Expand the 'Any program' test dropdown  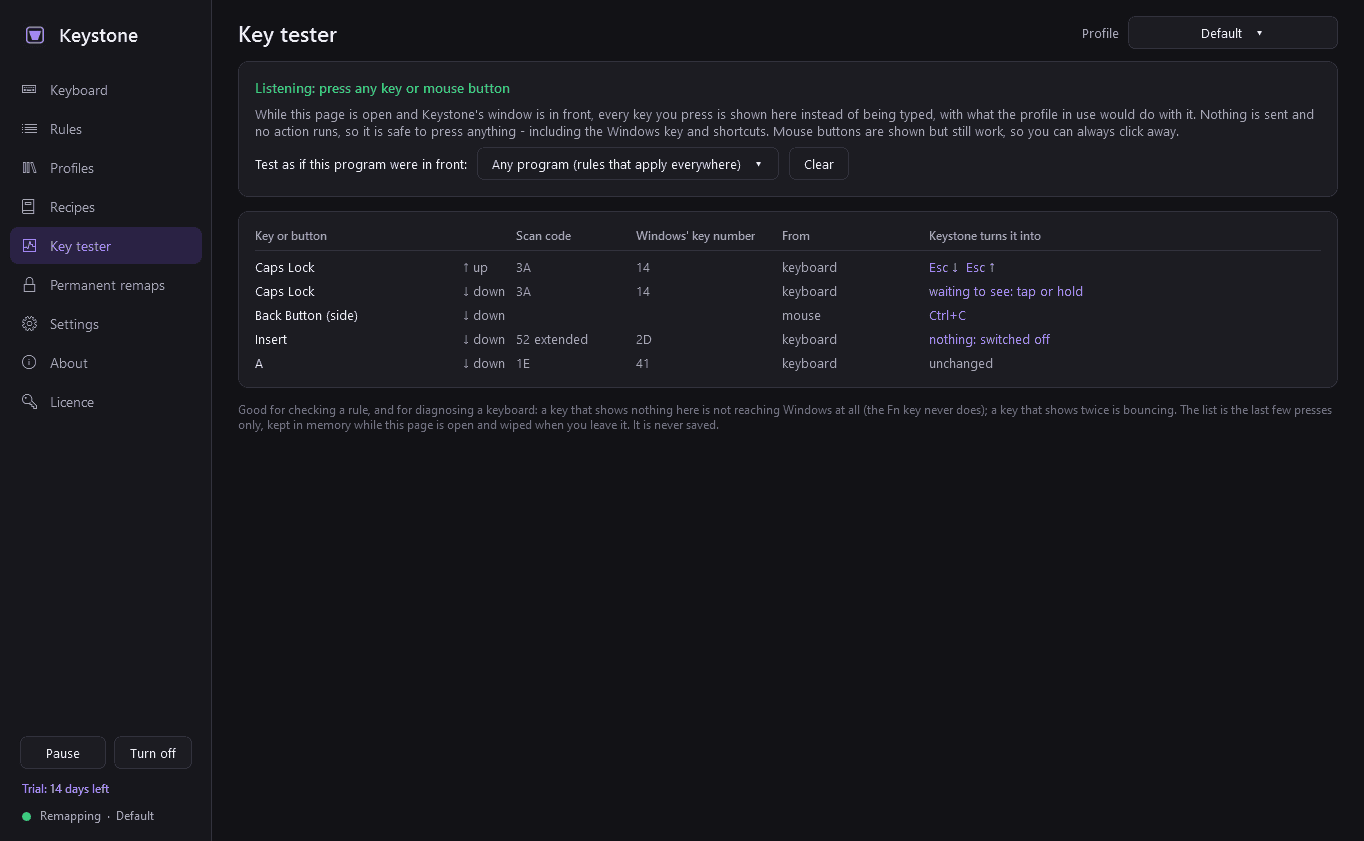[627, 164]
